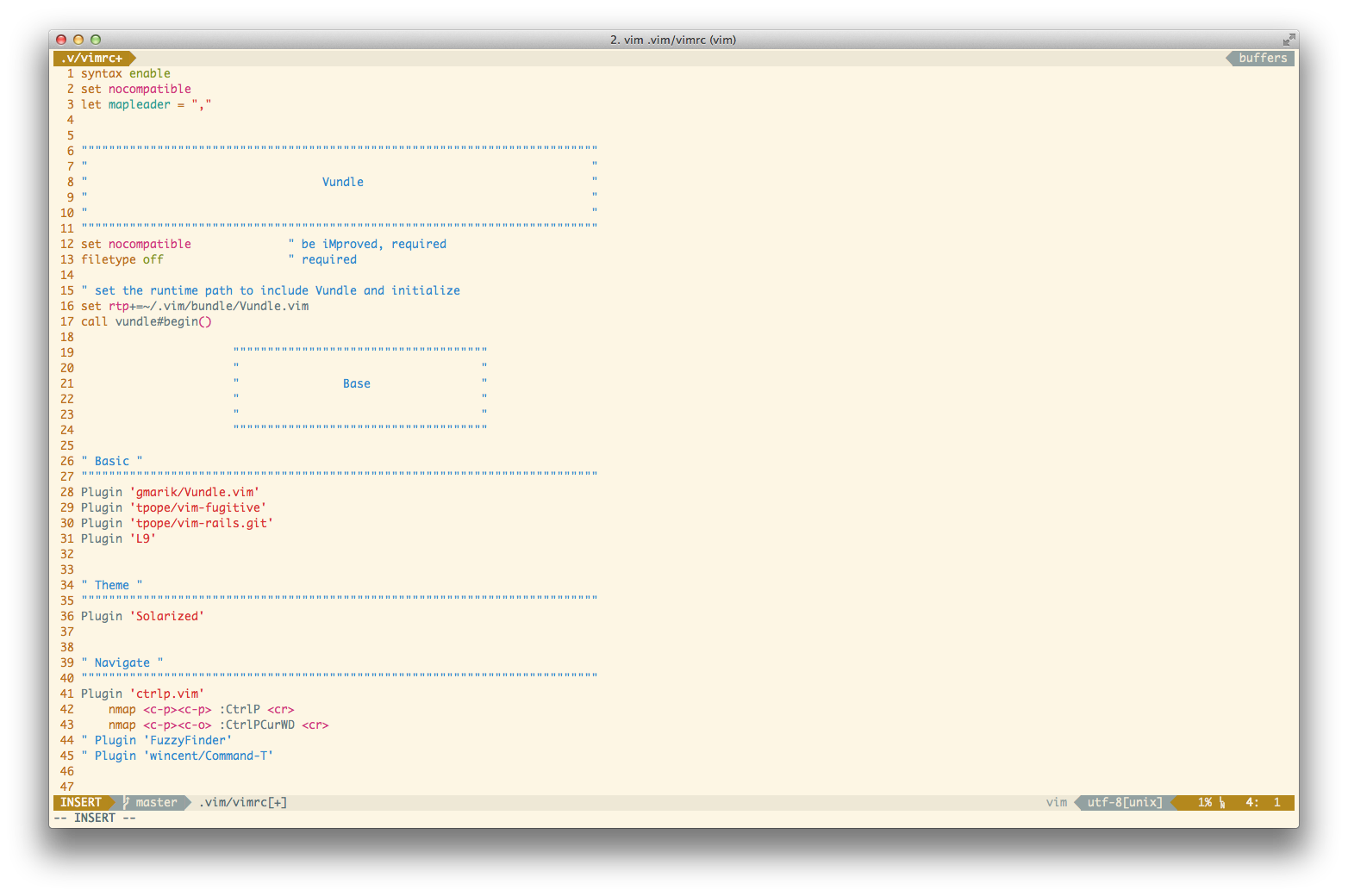Click line number 4 in the gutter
Viewport: 1348px width, 896px height.
pos(71,120)
